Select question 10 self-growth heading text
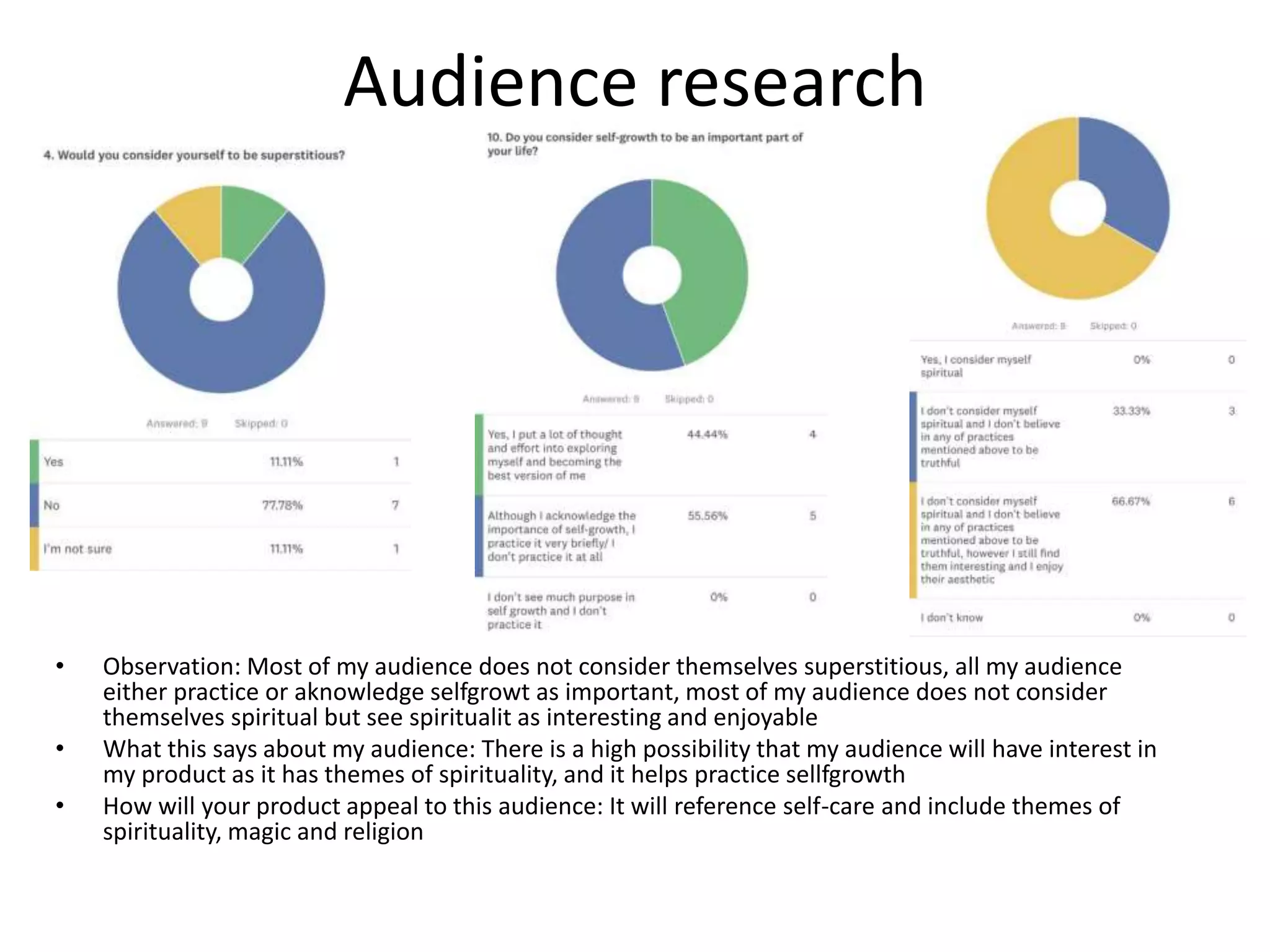Viewport: 1270px width, 952px height. pos(645,144)
